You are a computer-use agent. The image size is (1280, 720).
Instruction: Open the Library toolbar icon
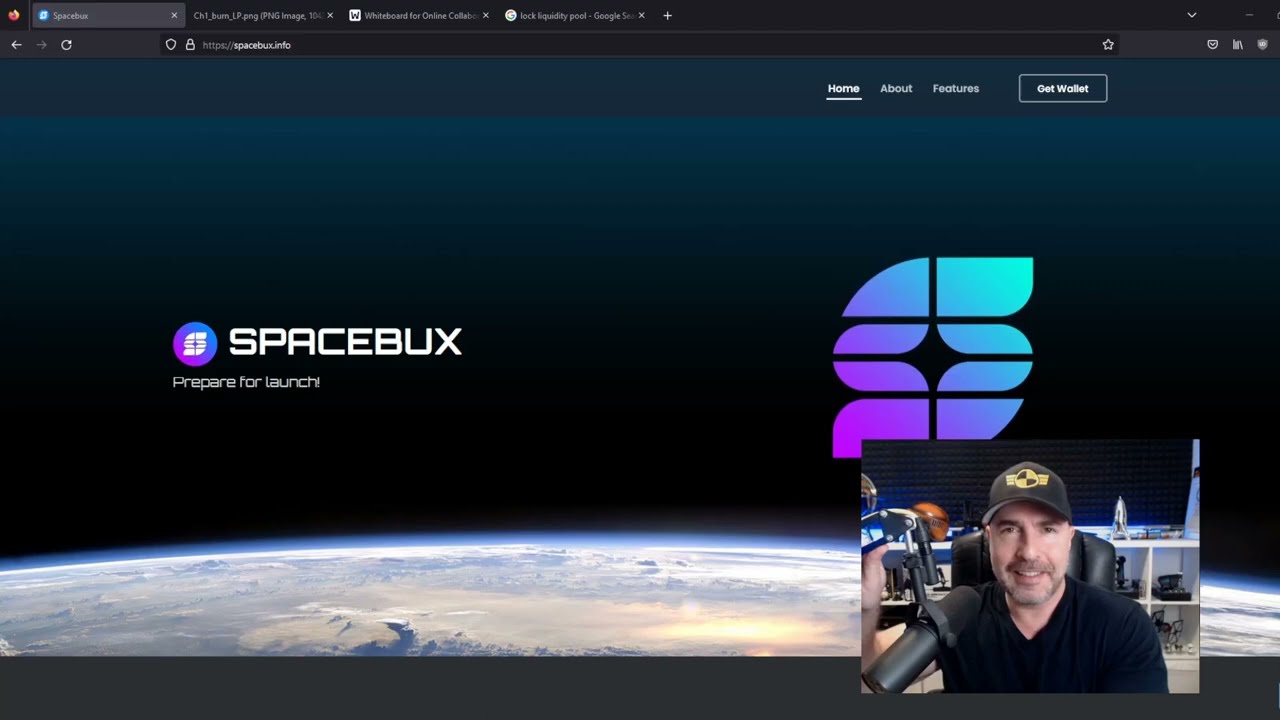pos(1238,45)
